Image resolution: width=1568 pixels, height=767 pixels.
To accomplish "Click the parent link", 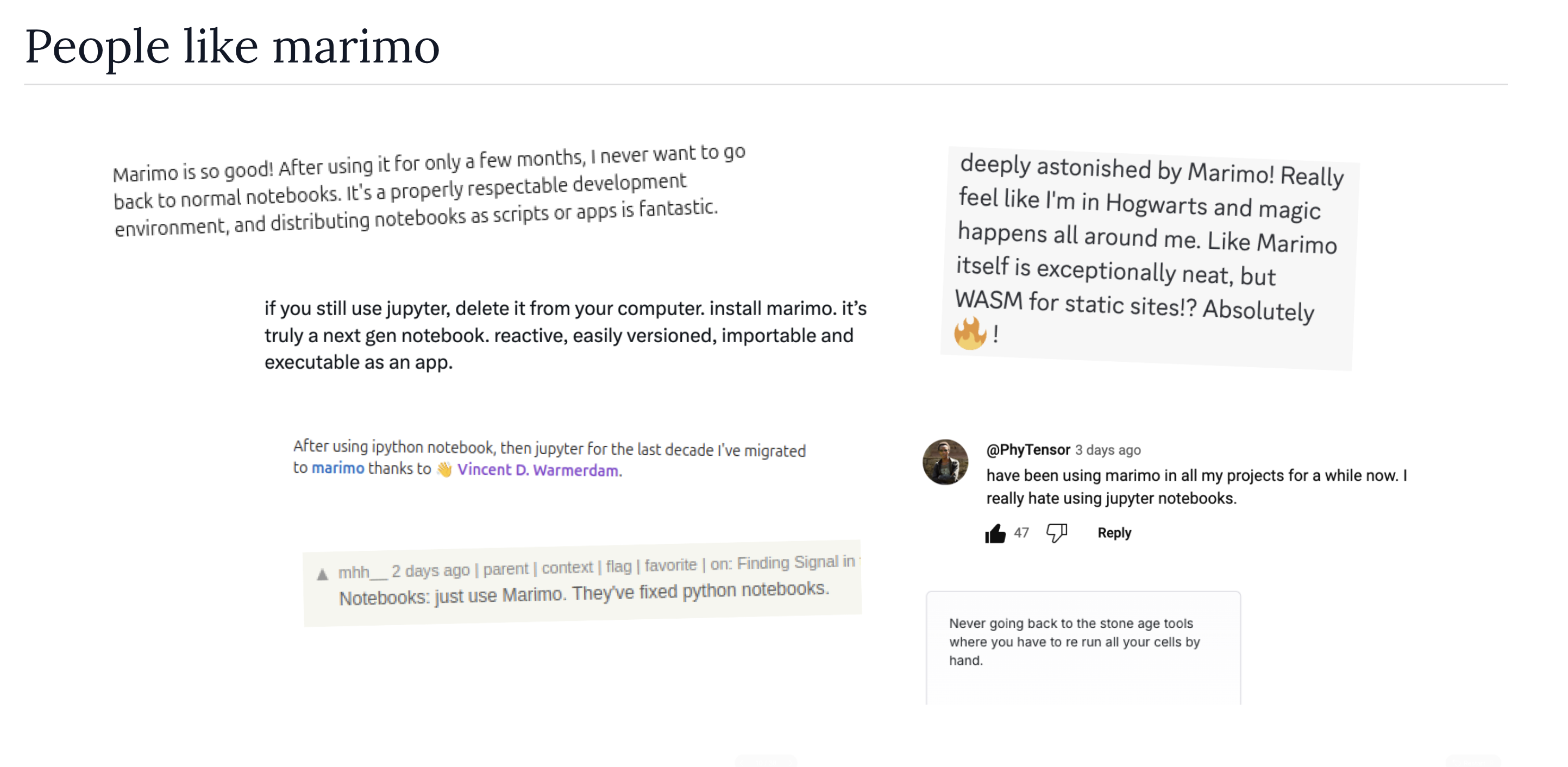I will click(506, 569).
